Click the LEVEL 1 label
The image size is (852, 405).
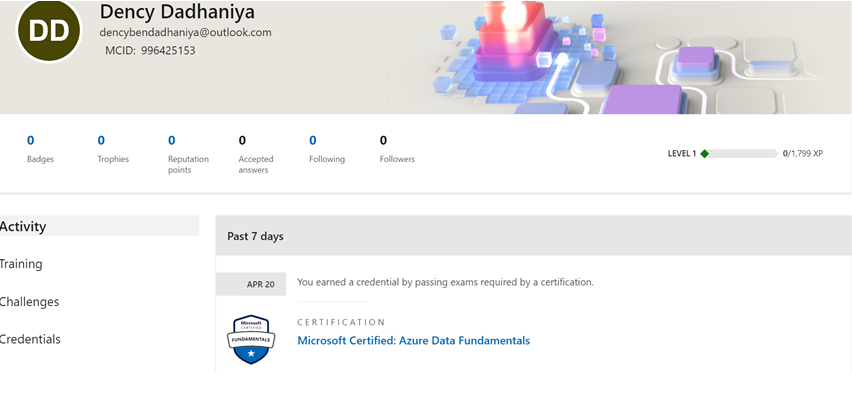tap(682, 154)
